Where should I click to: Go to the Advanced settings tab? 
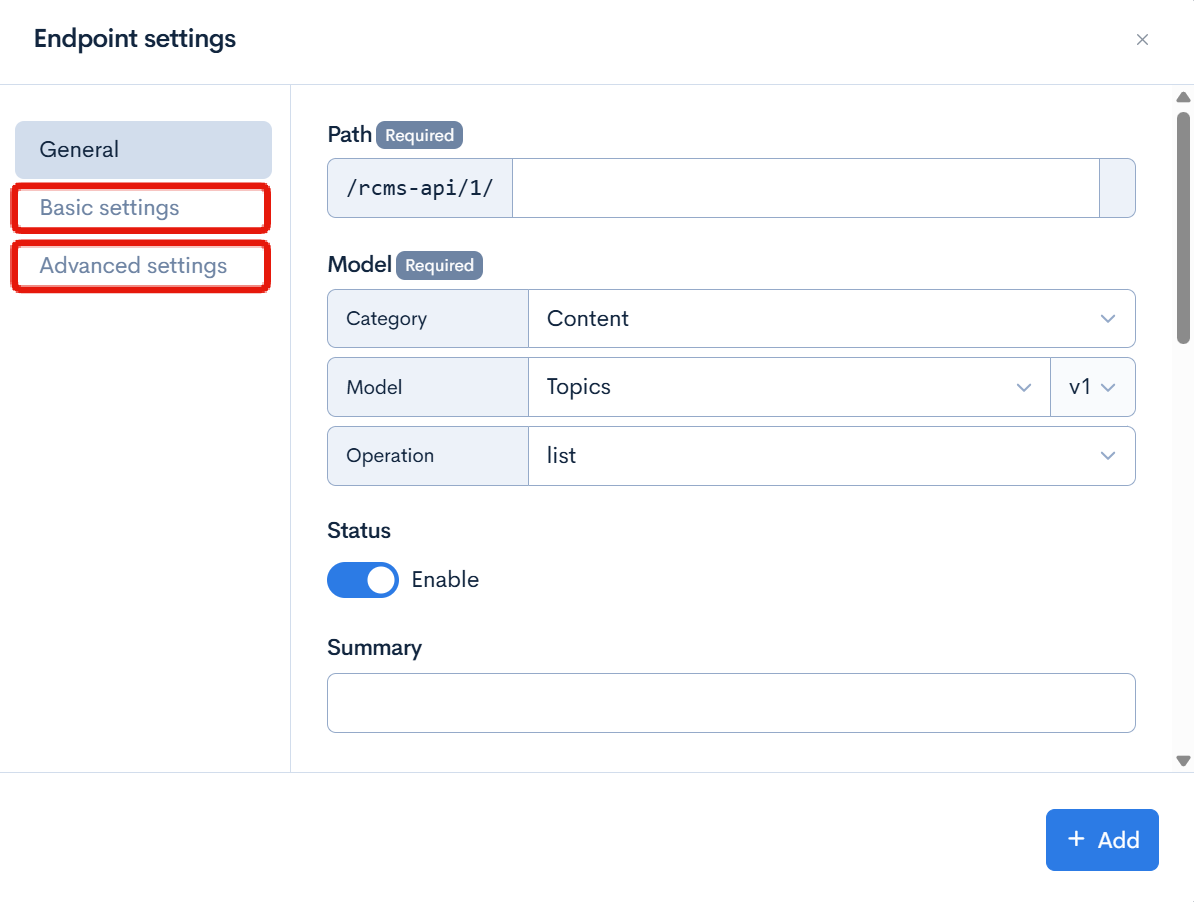(x=140, y=266)
